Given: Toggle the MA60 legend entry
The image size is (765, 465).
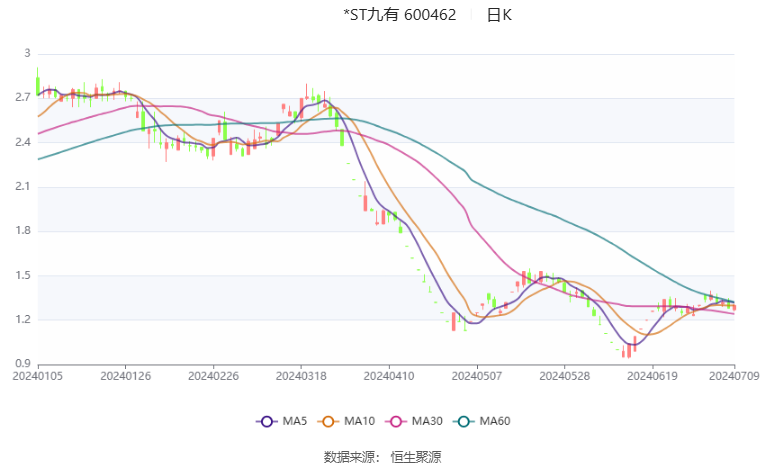Looking at the screenshot, I should (x=482, y=421).
